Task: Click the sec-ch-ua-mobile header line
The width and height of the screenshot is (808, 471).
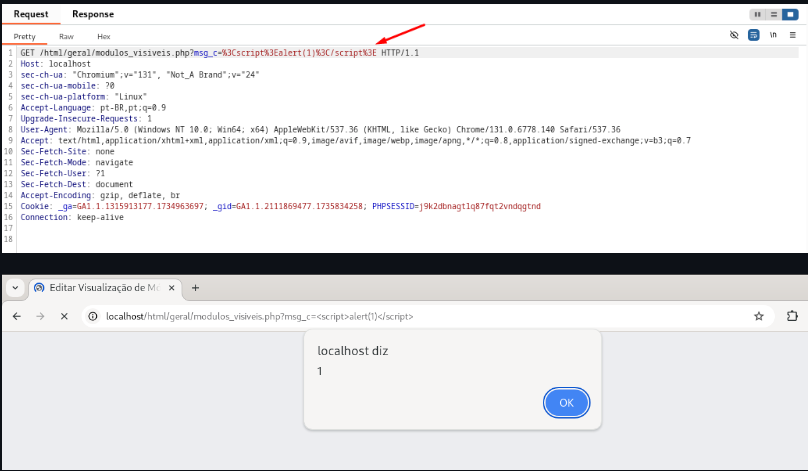Action: tap(68, 86)
